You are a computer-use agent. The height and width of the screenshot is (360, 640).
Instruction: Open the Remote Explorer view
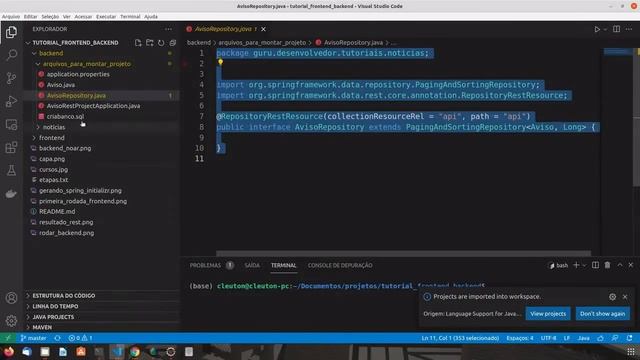(11, 124)
